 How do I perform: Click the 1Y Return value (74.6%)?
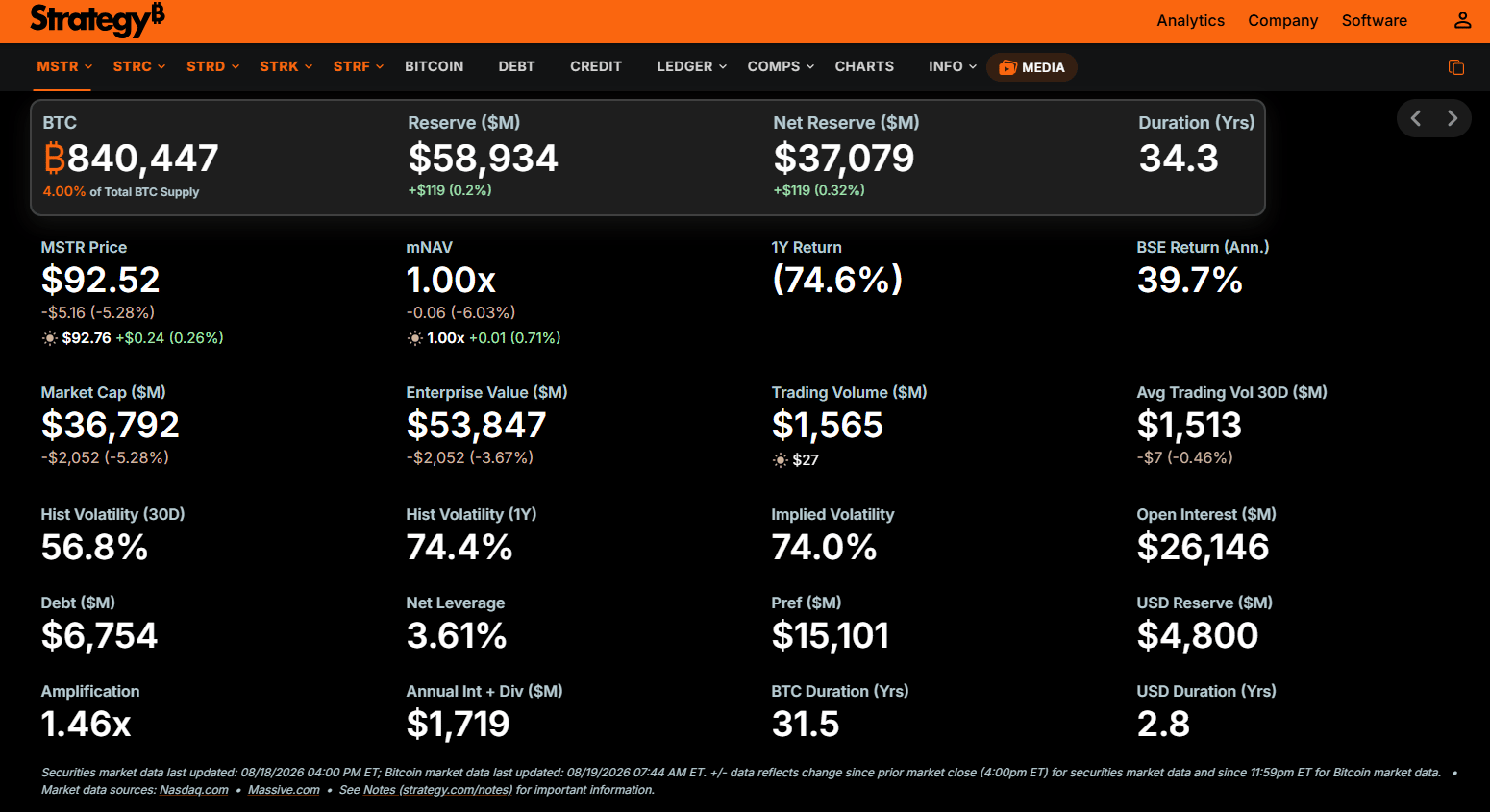point(837,280)
